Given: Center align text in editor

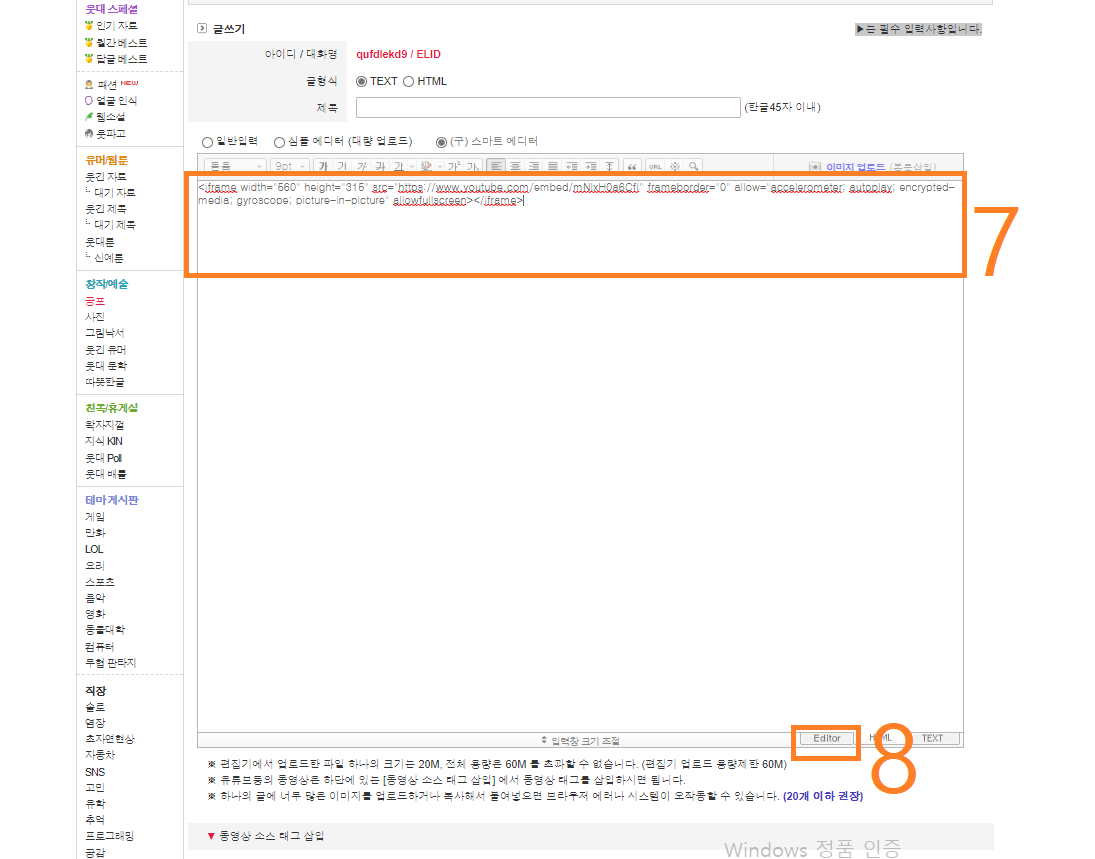Looking at the screenshot, I should point(515,166).
